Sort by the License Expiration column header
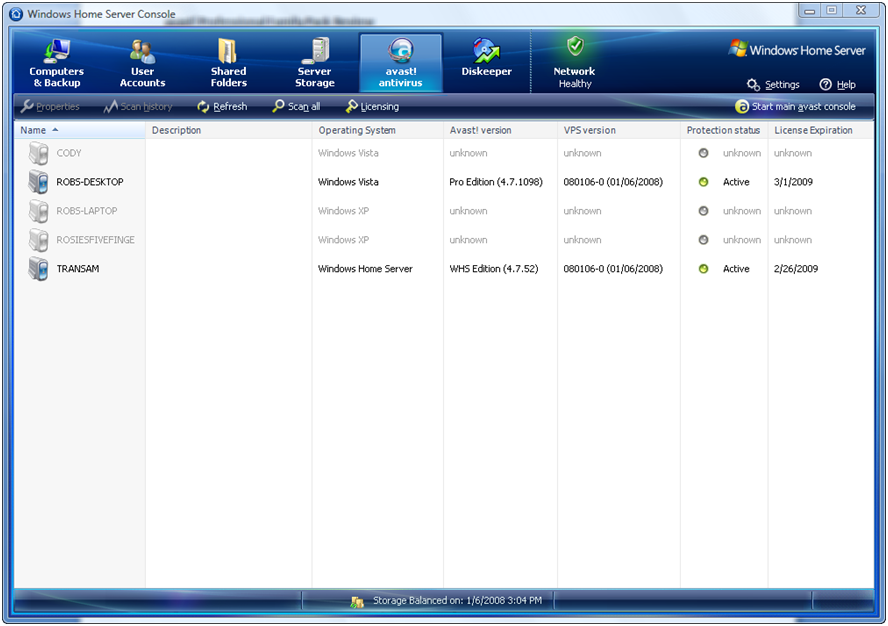 (821, 130)
